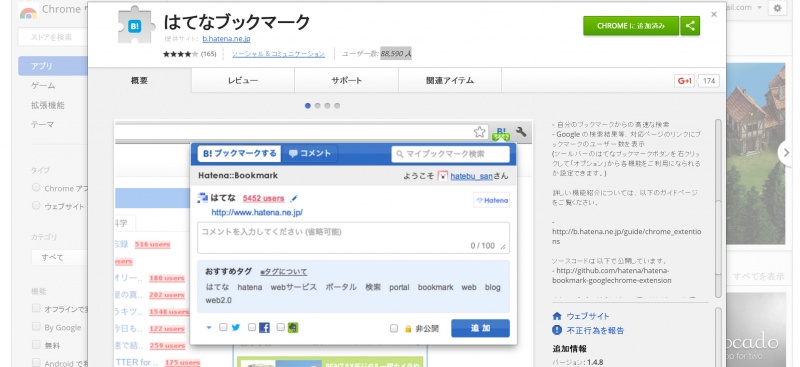Open settings gear icon in store header
The image size is (800, 367).
coord(777,8)
